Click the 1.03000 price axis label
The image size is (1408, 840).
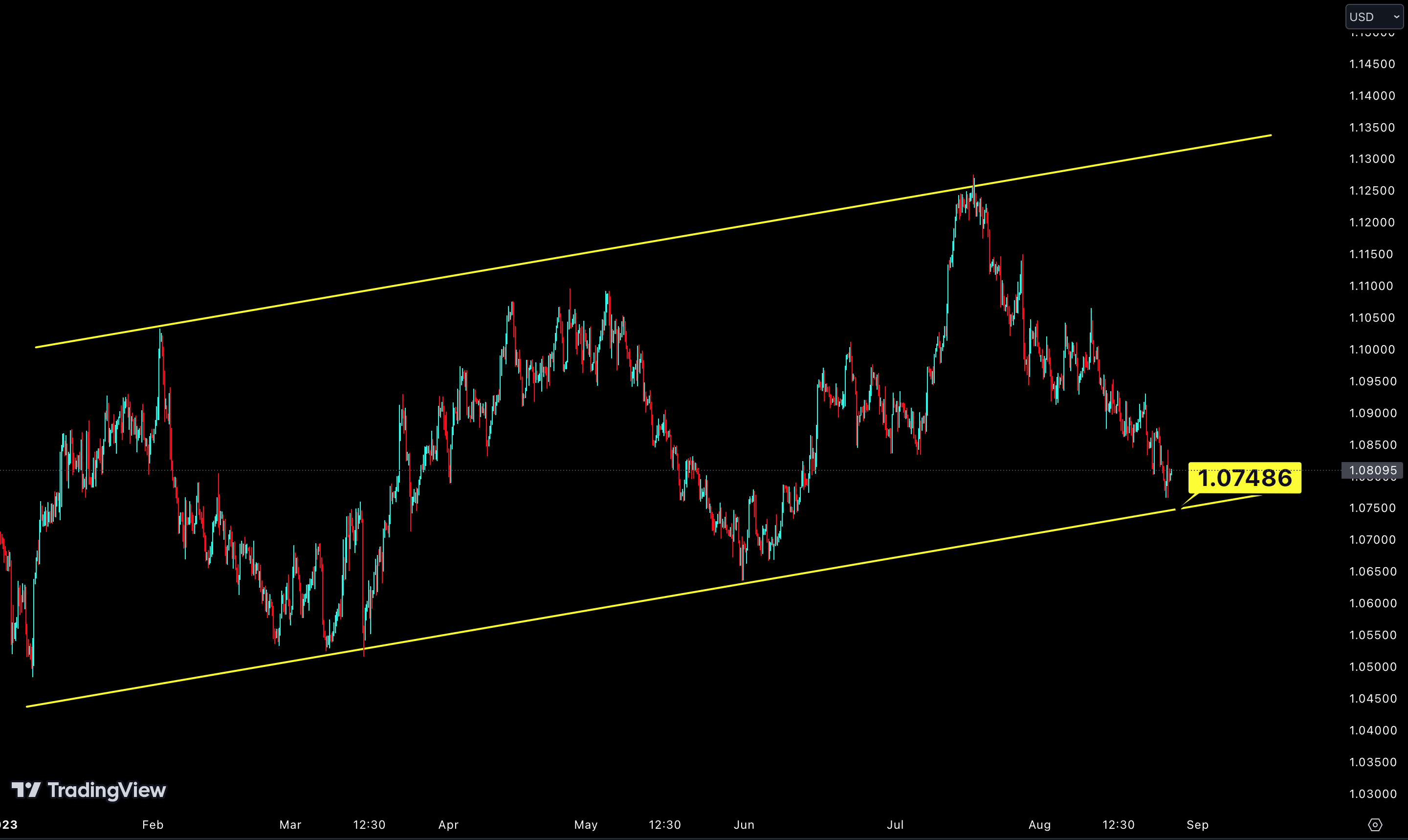point(1372,794)
